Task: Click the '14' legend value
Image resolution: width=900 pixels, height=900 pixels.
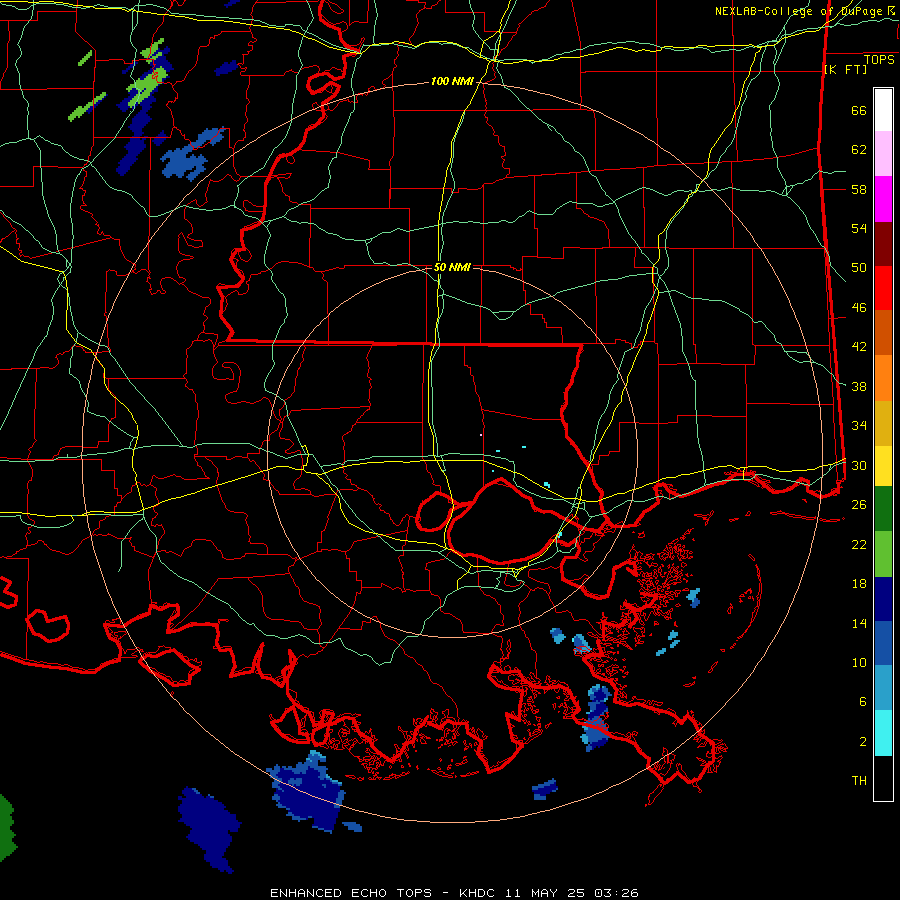Action: [859, 623]
